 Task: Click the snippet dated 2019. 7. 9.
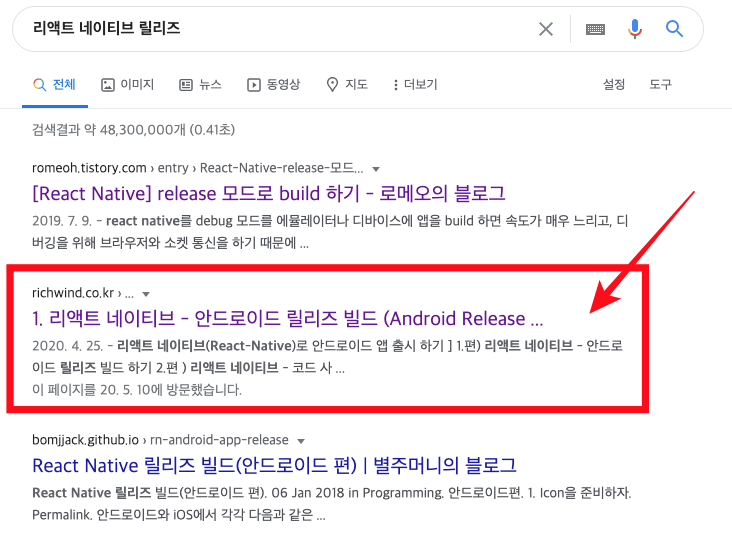330,231
